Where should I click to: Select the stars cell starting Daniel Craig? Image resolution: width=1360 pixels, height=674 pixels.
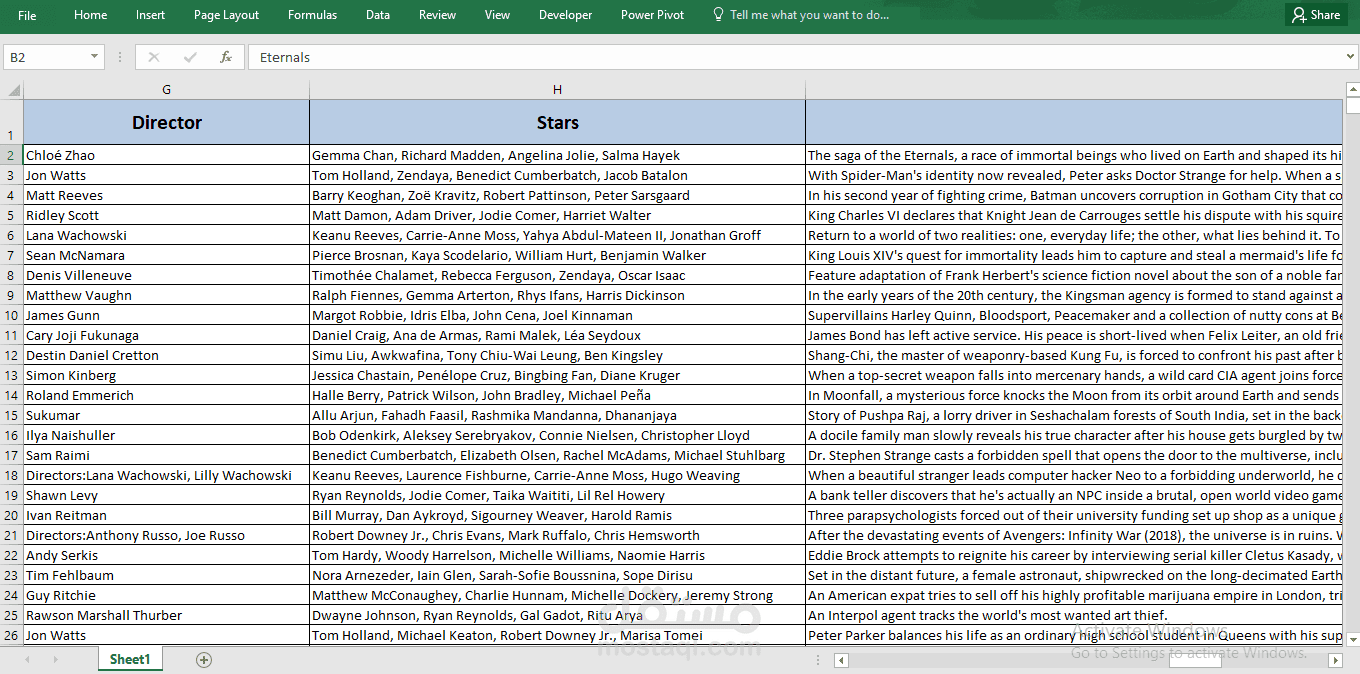(x=557, y=335)
